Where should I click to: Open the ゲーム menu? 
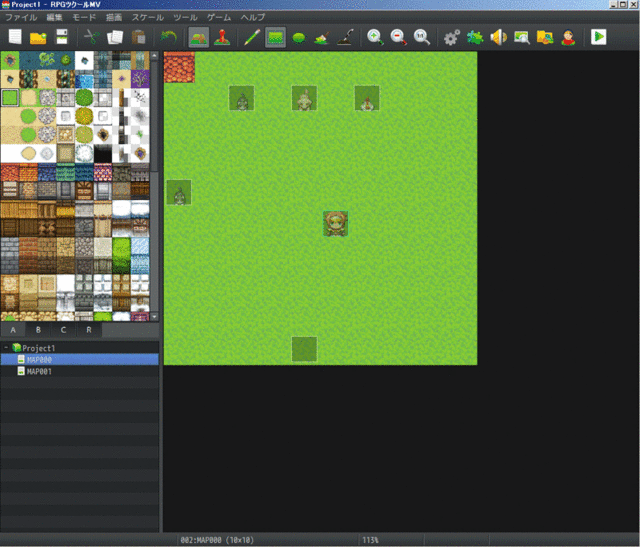click(219, 18)
